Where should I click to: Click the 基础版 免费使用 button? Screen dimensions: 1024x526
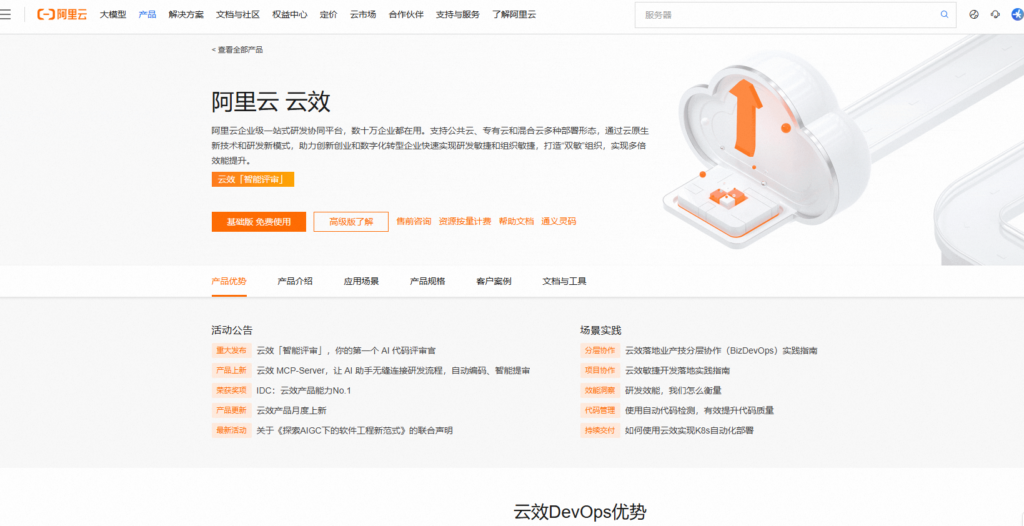pos(258,221)
